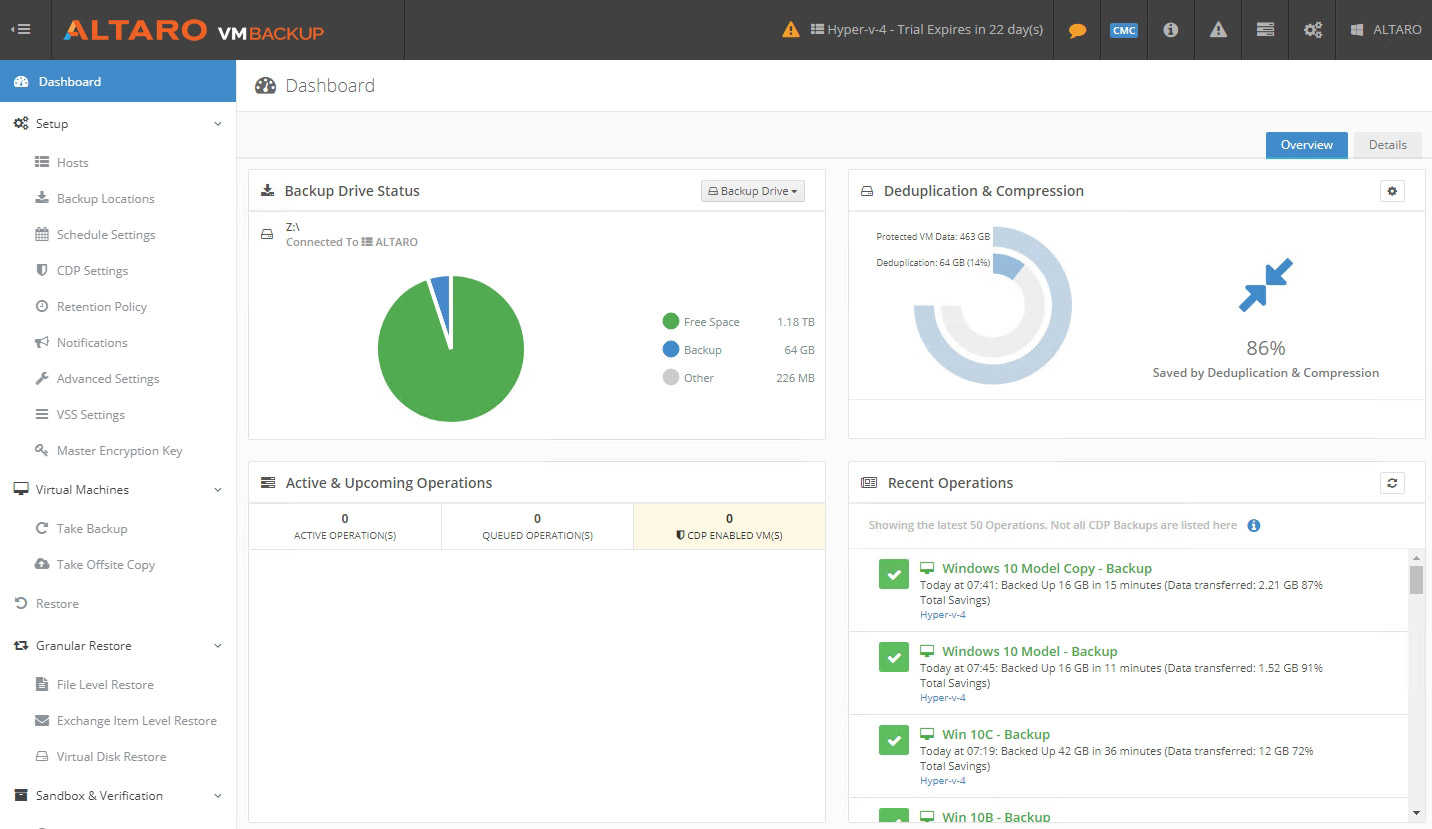1432x829 pixels.
Task: Open the CMC console icon
Action: point(1123,30)
